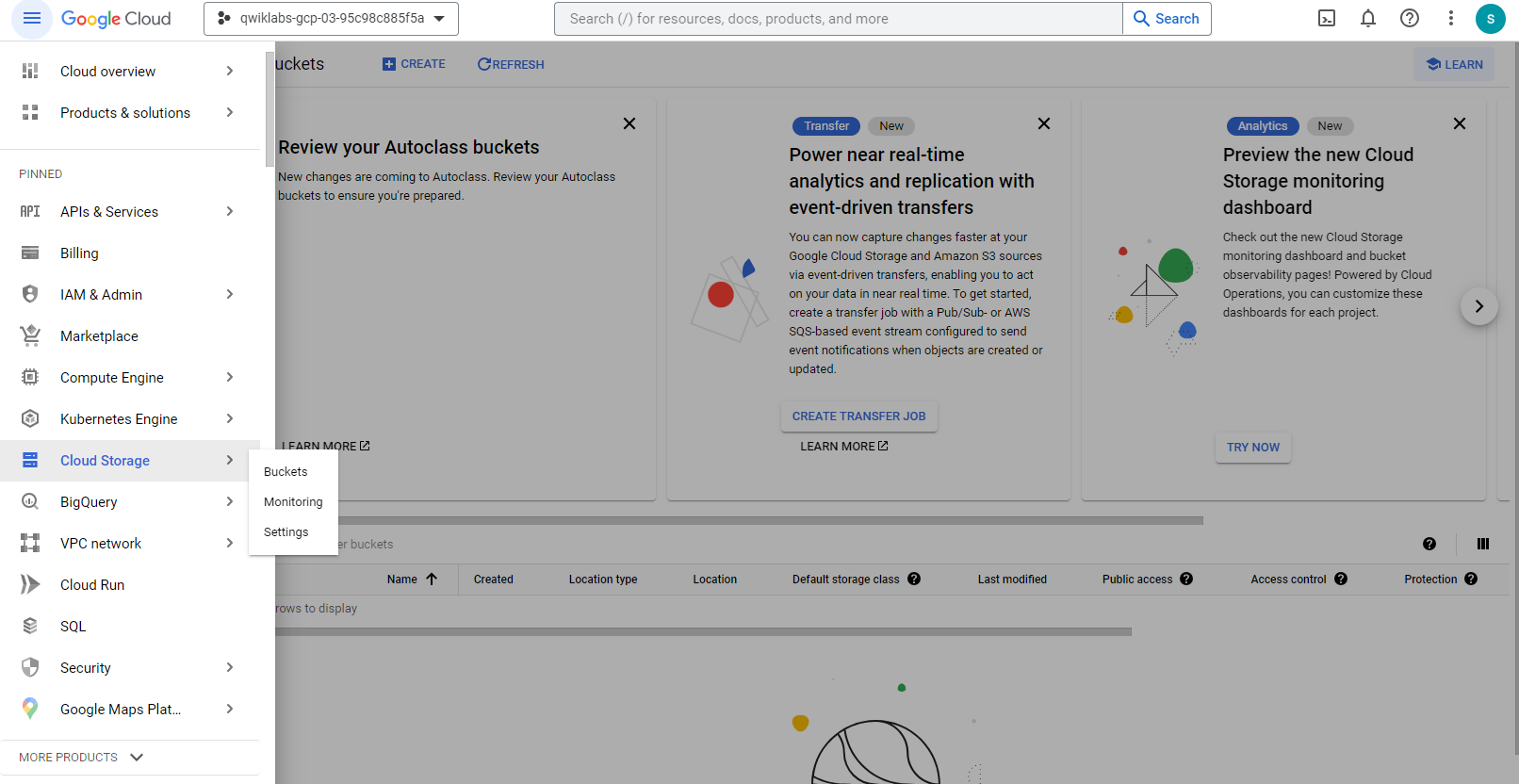Click the LEARN button
Viewport: 1519px width, 784px height.
[1454, 64]
